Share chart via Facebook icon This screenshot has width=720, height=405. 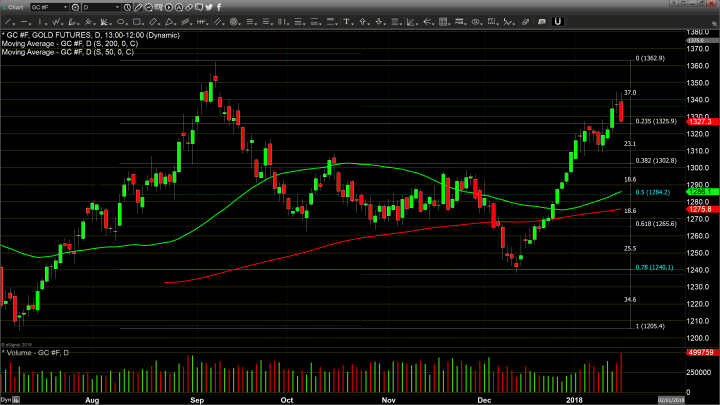tap(219, 7)
